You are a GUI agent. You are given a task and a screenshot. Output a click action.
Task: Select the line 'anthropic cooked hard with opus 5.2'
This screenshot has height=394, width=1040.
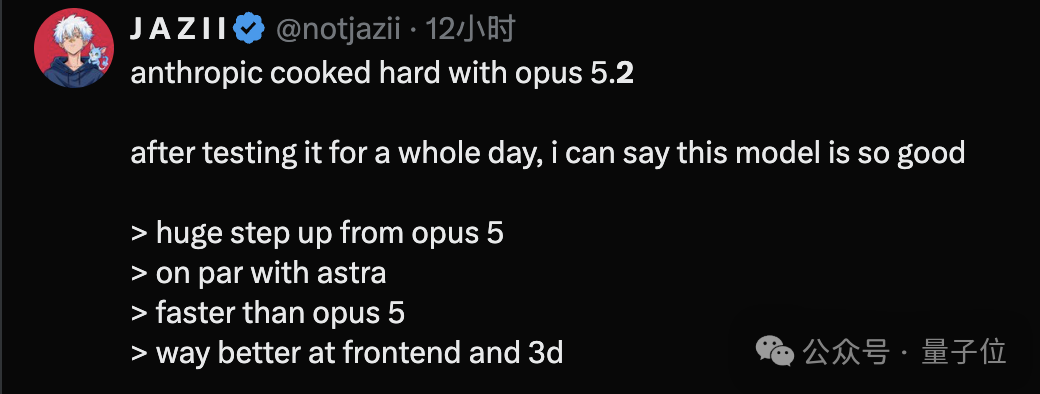(382, 74)
